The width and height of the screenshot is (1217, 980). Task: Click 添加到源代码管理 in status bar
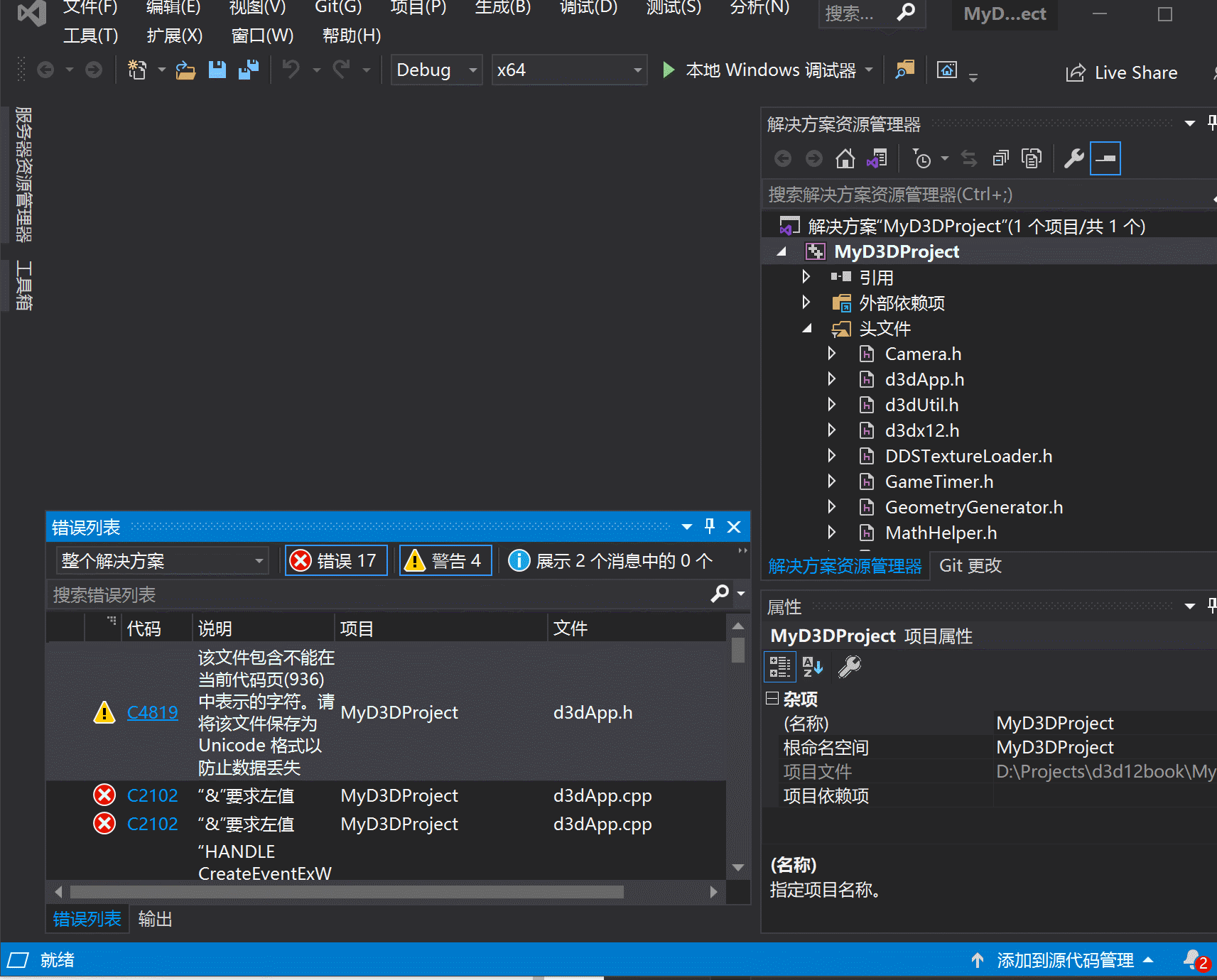point(1064,960)
